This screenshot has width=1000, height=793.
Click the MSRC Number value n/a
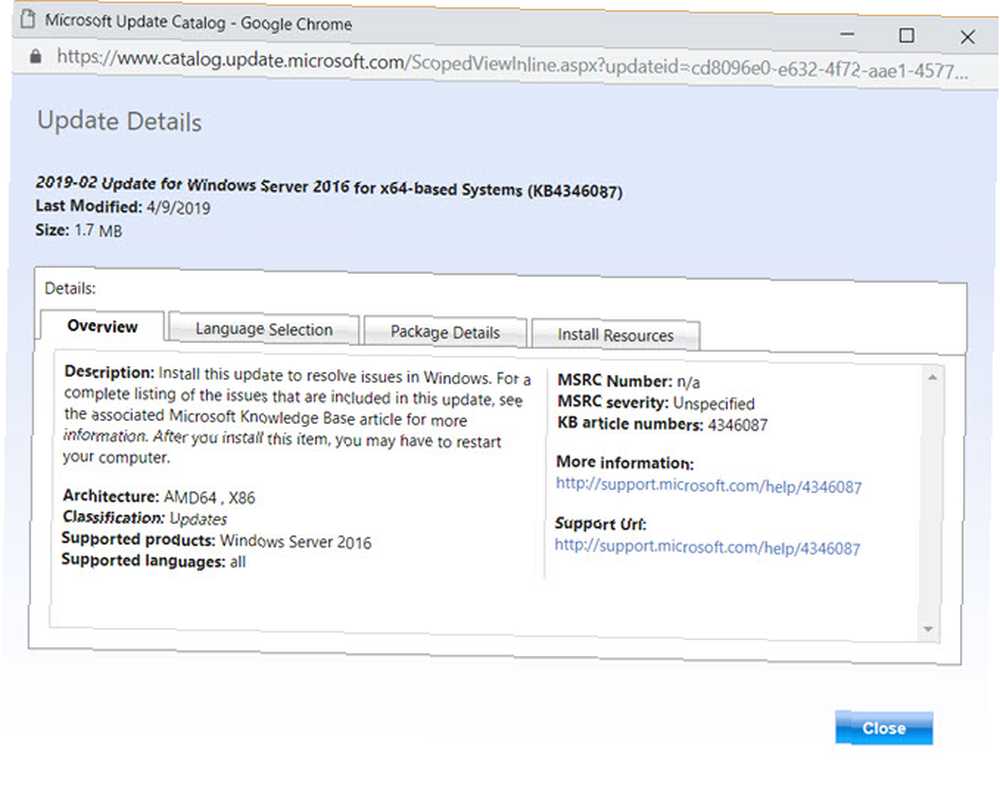[689, 382]
